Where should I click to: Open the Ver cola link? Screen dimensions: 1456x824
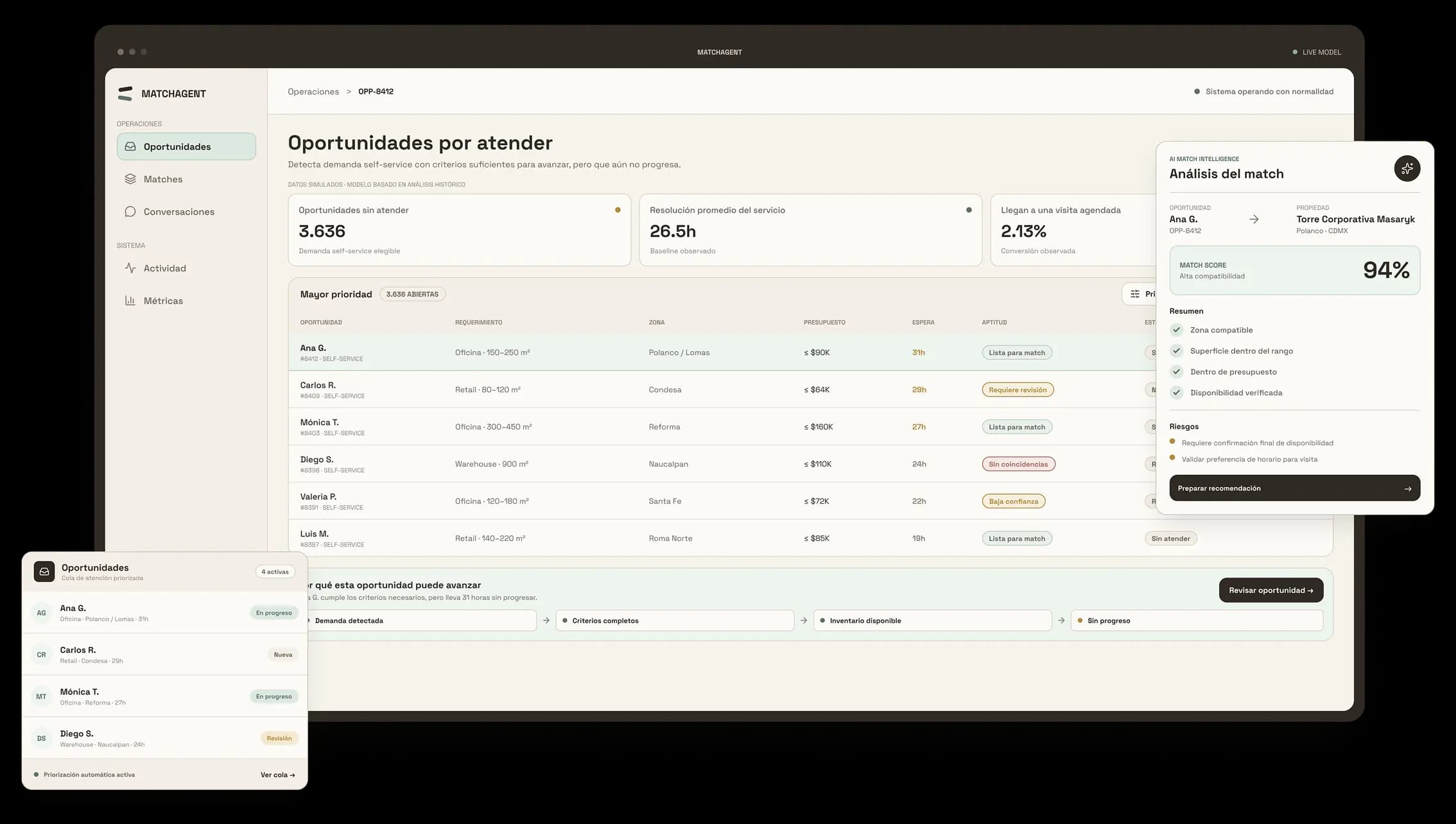pos(277,775)
